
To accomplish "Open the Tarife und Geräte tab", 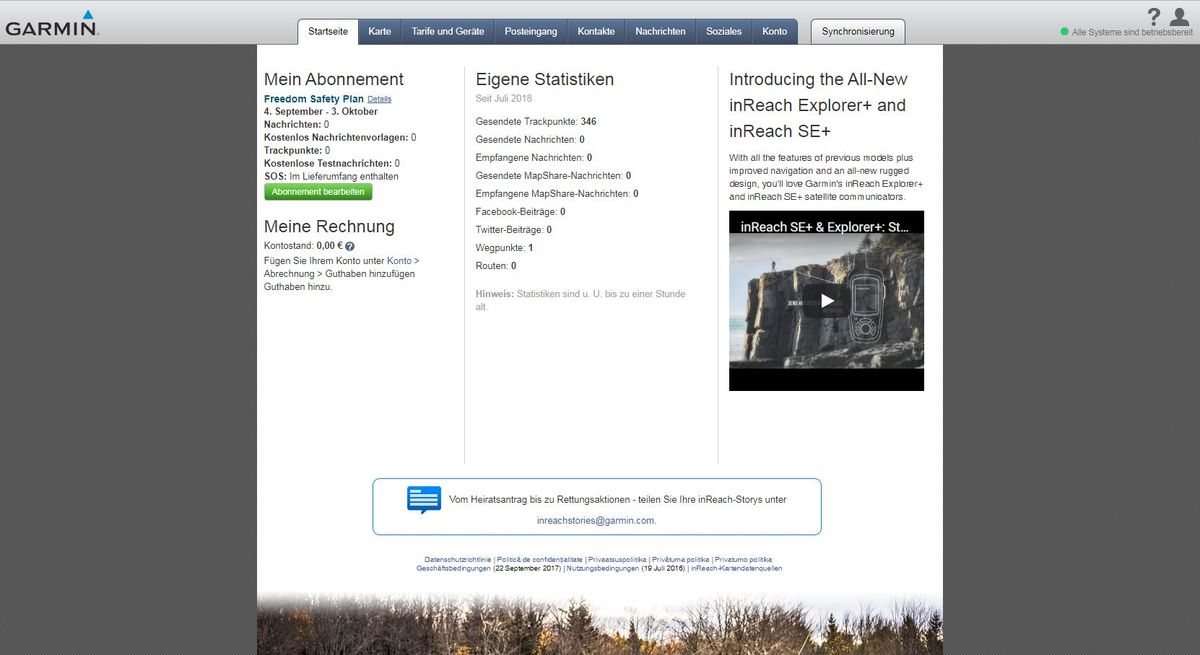I will (448, 31).
